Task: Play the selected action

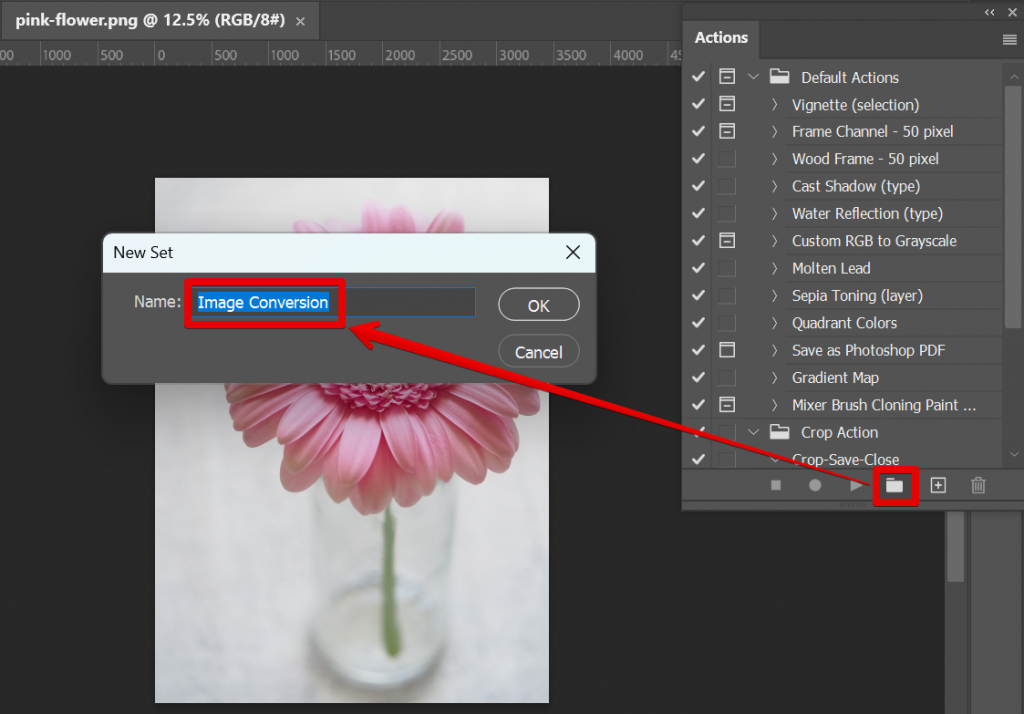Action: pos(855,484)
